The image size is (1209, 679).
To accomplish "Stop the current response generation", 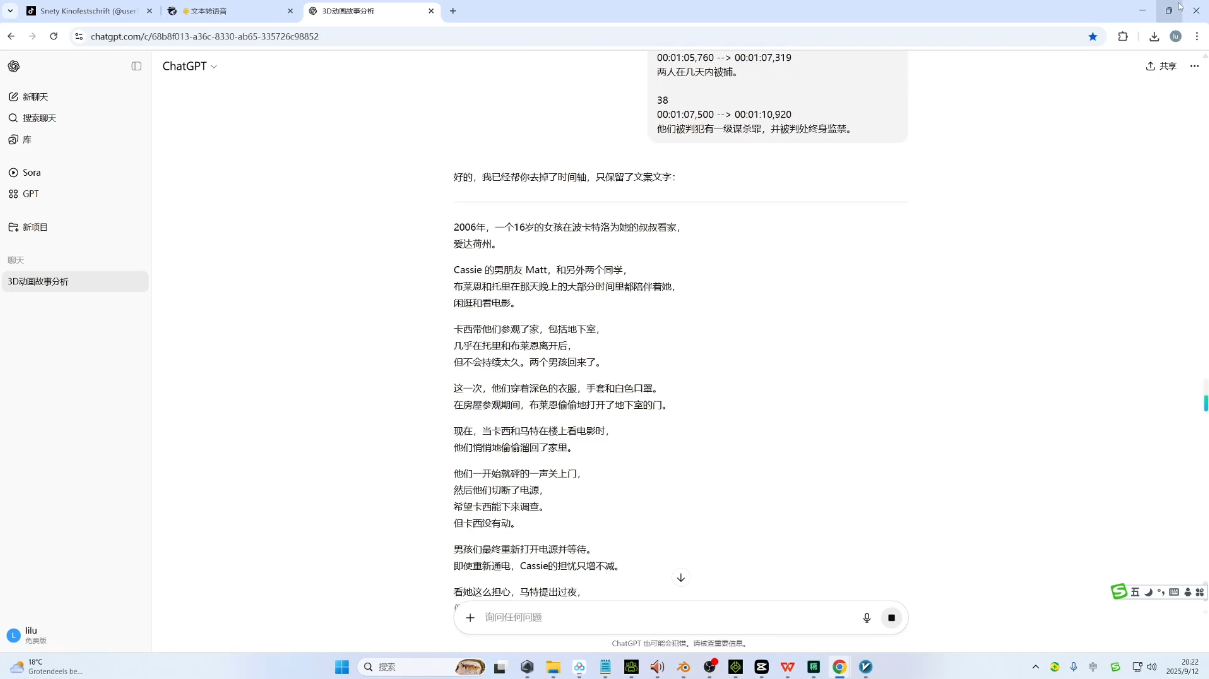I will click(x=890, y=617).
